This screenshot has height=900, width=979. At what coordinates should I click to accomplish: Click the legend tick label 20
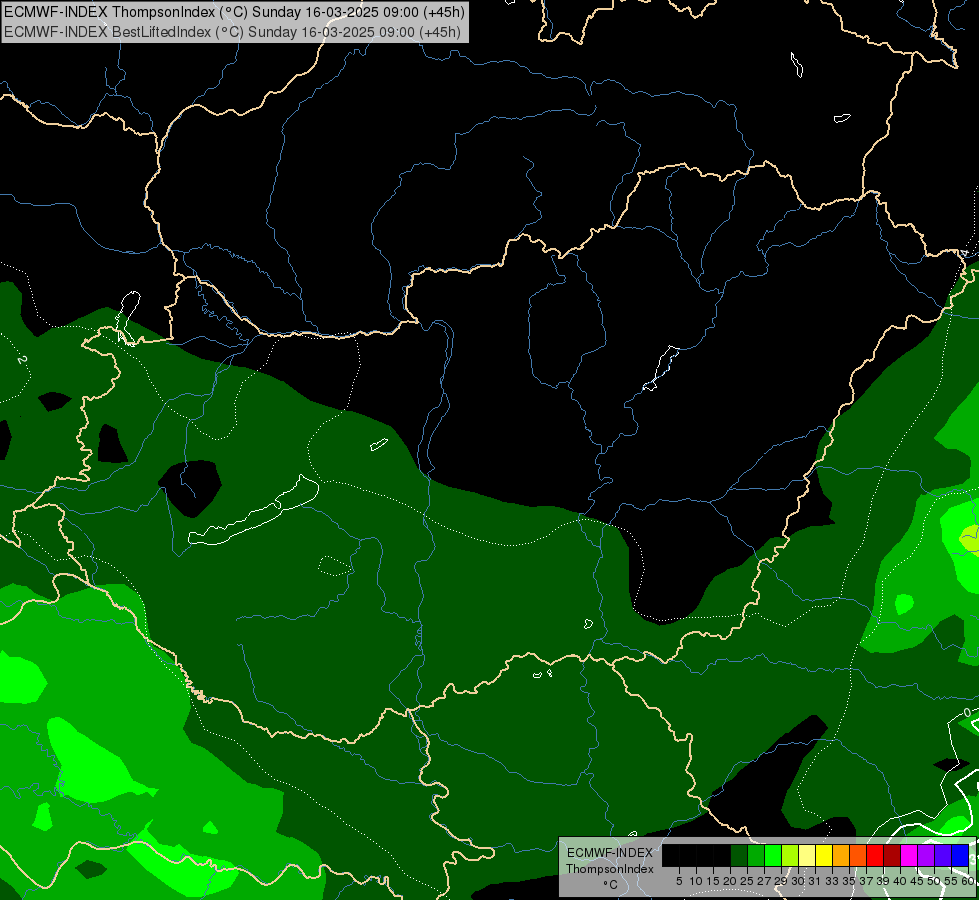[729, 881]
